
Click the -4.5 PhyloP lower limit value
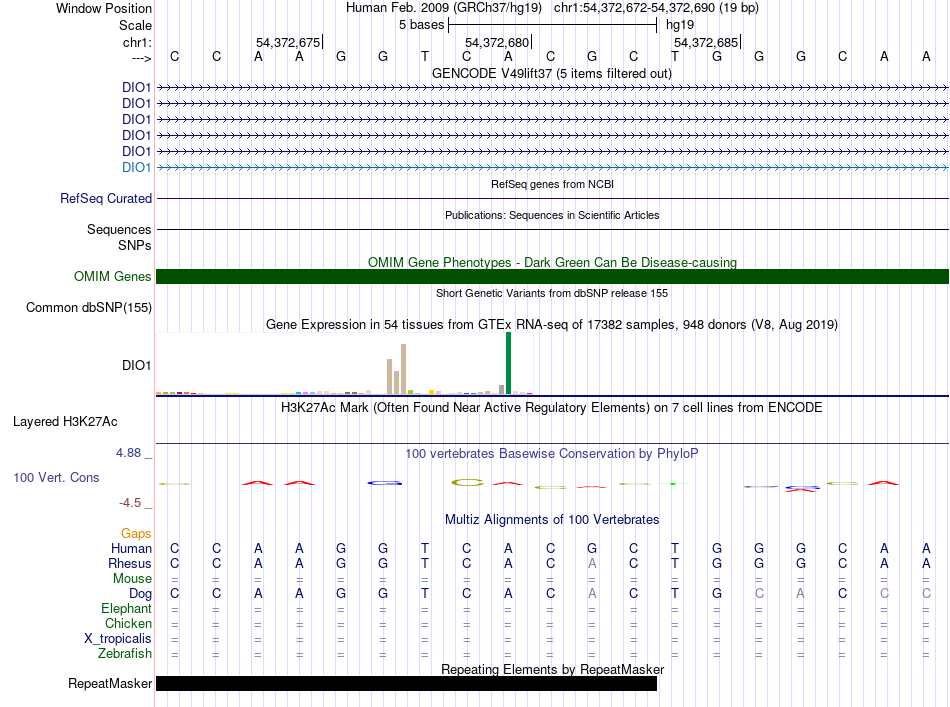tap(130, 503)
